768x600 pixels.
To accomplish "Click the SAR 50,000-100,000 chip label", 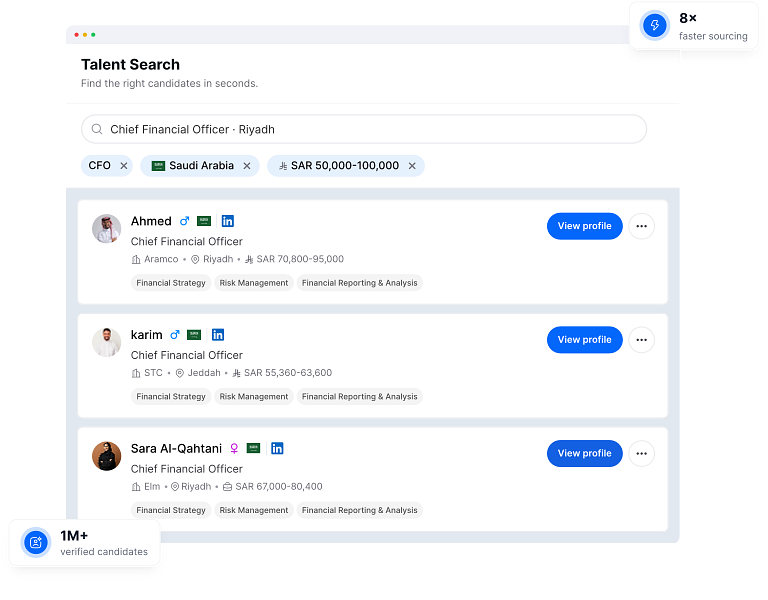I will 345,166.
